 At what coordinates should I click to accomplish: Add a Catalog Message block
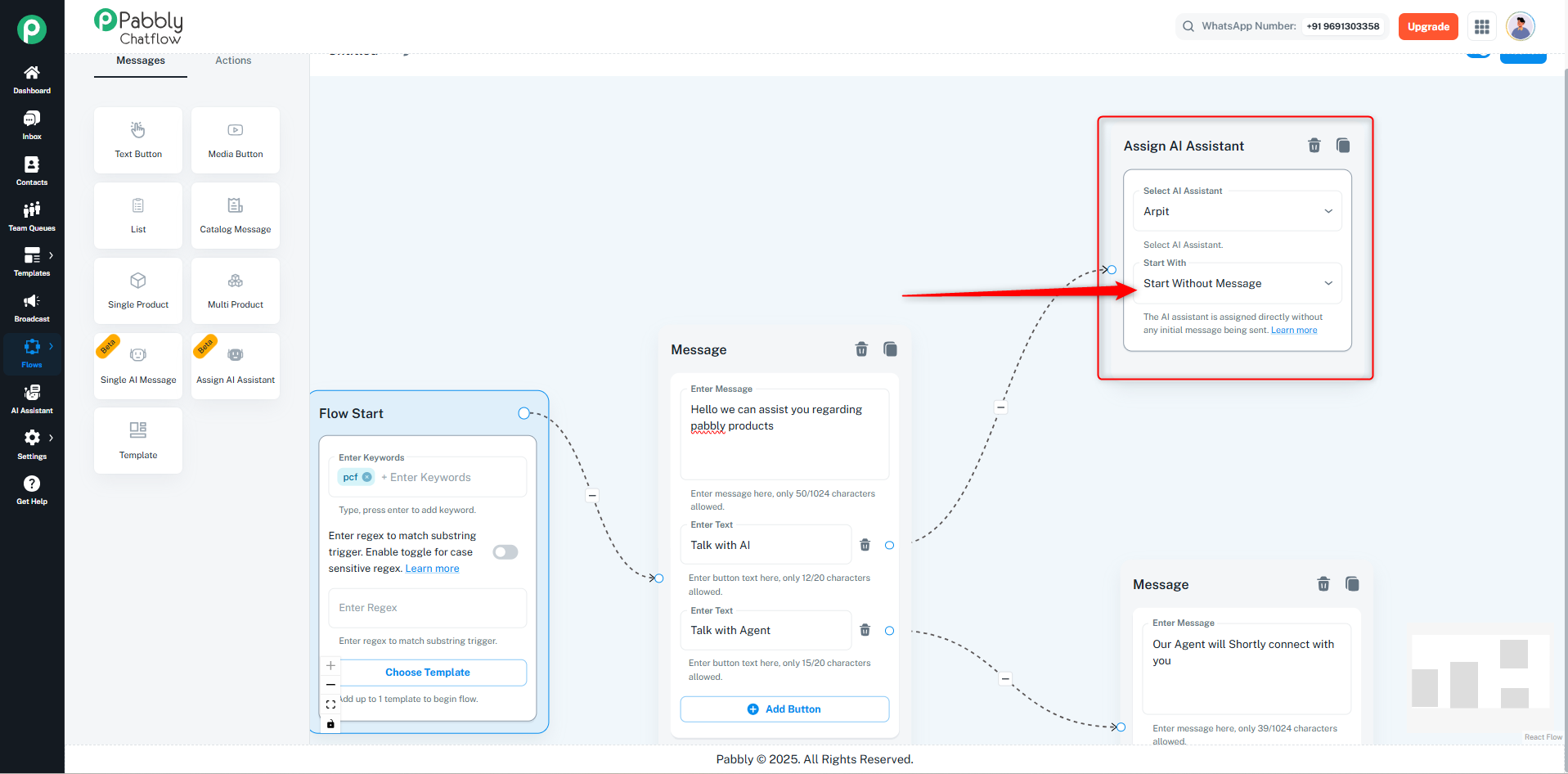tap(236, 216)
